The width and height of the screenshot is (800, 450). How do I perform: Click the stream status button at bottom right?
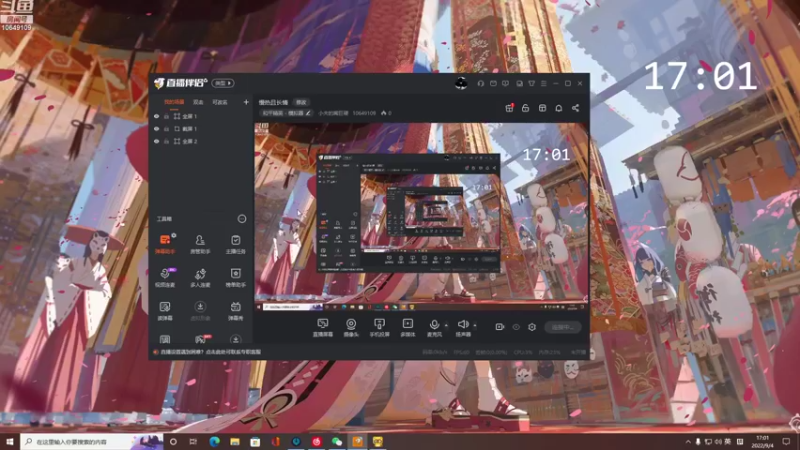(x=563, y=327)
